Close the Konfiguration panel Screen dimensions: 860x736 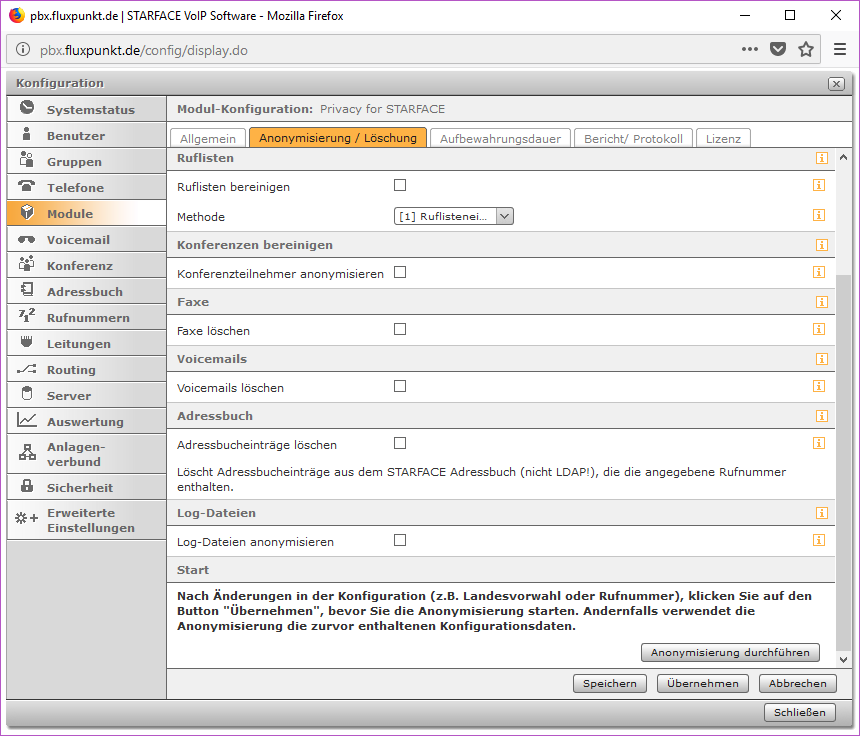click(836, 83)
